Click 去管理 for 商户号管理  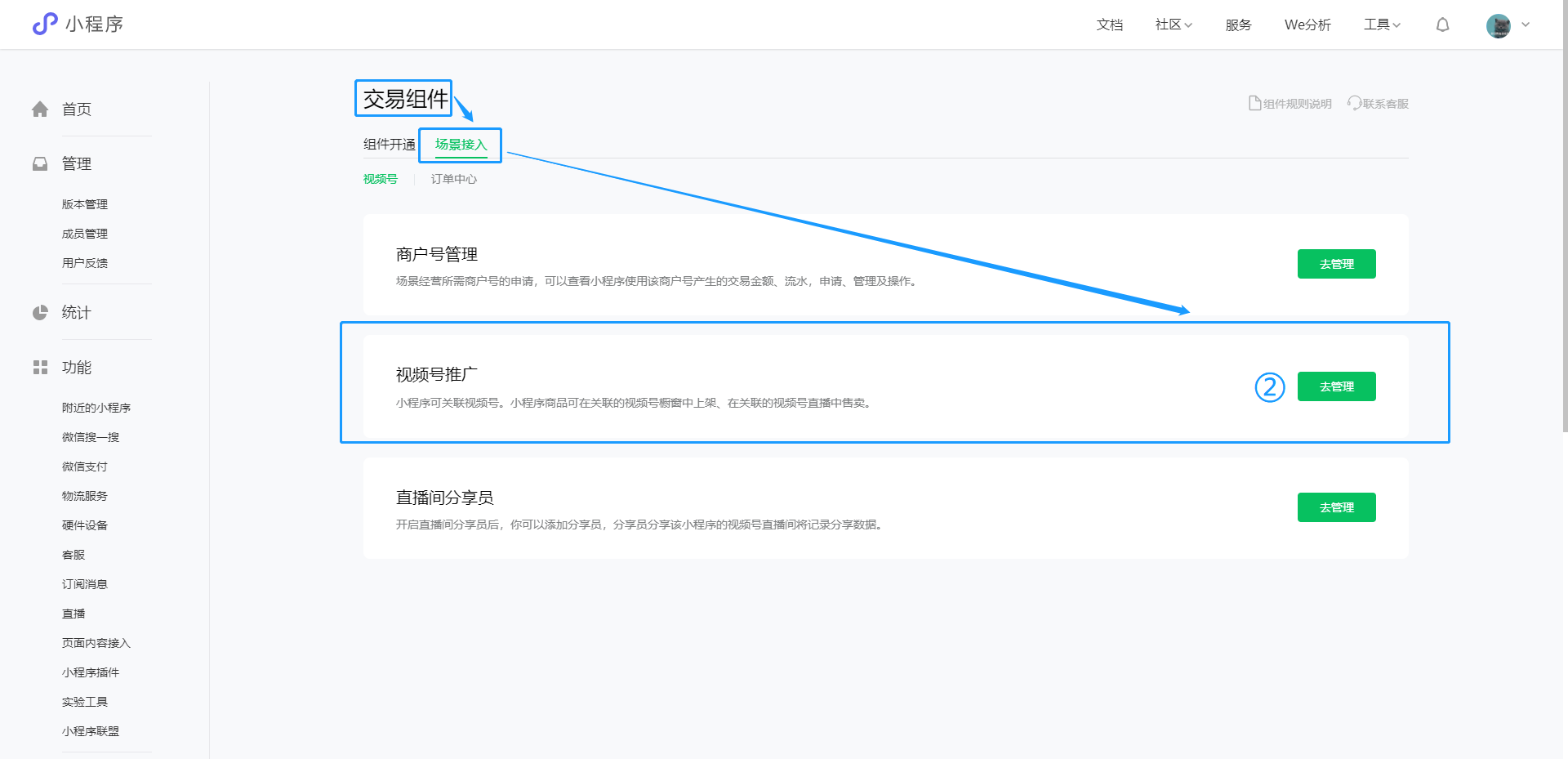click(1337, 264)
